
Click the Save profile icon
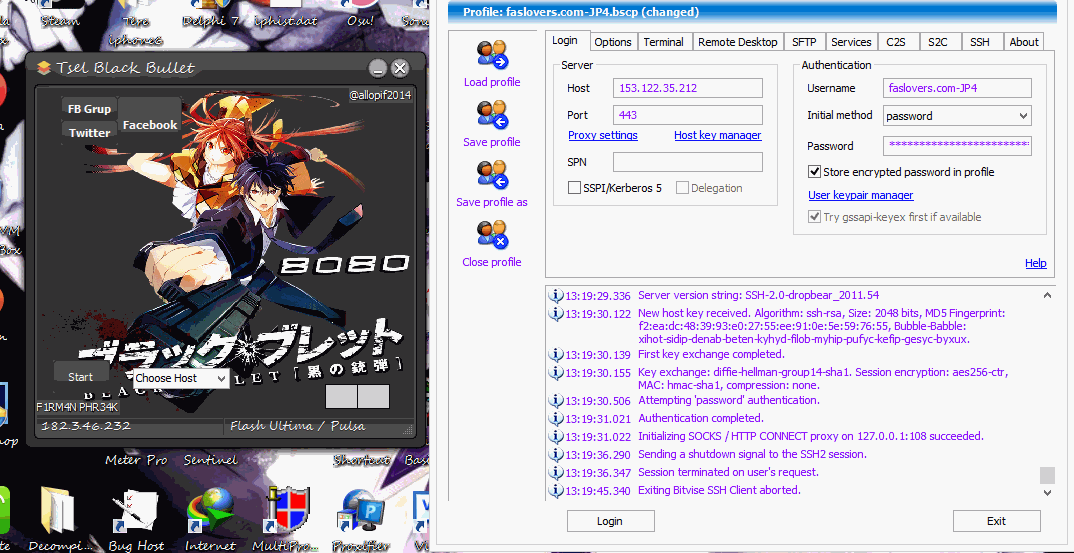tap(492, 115)
